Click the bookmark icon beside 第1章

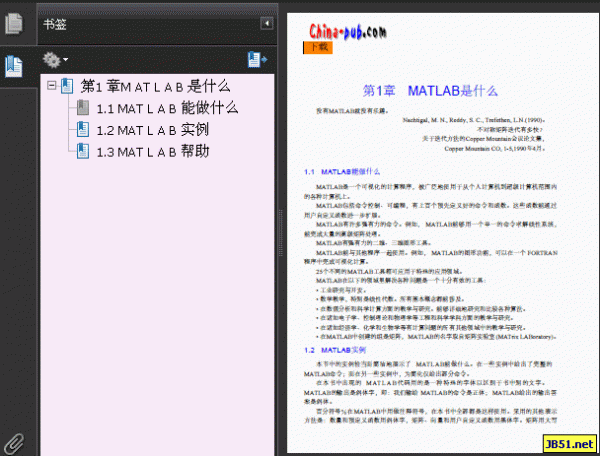[x=67, y=86]
